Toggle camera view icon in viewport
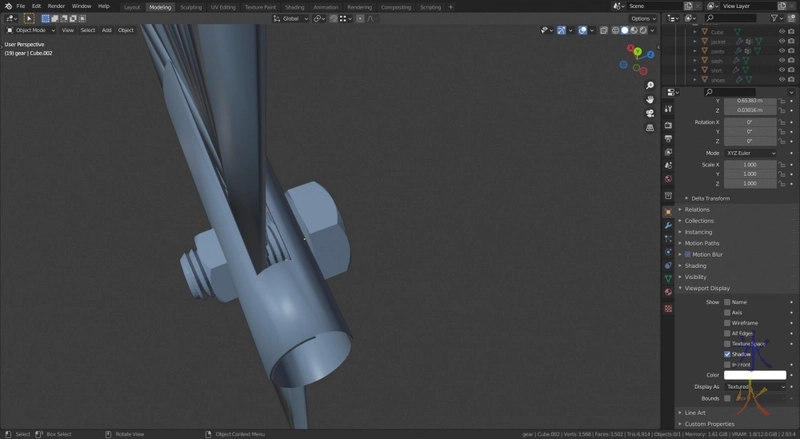This screenshot has width=800, height=439. coord(650,114)
